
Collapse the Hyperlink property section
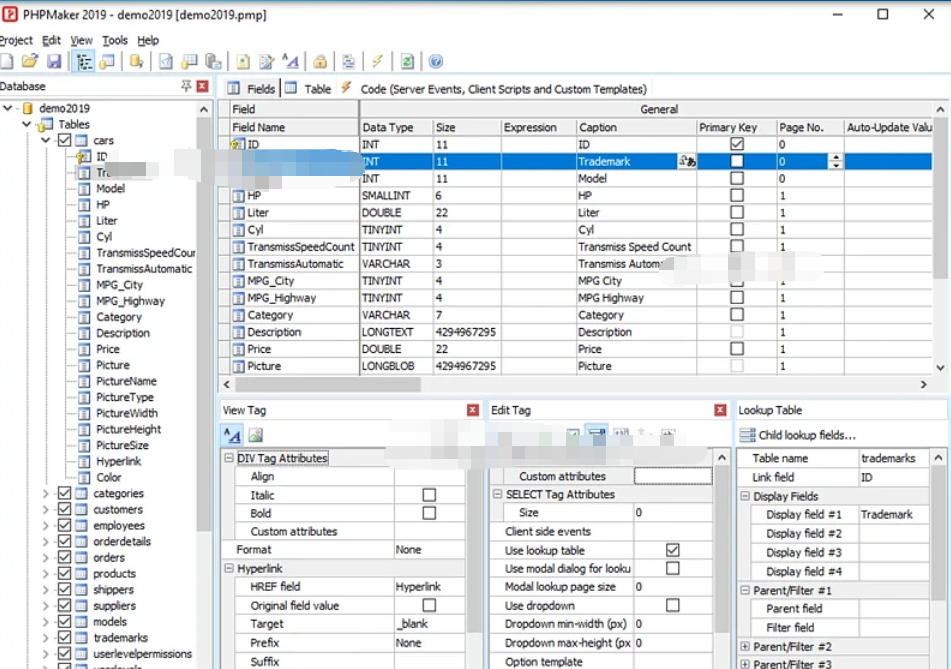[x=229, y=568]
